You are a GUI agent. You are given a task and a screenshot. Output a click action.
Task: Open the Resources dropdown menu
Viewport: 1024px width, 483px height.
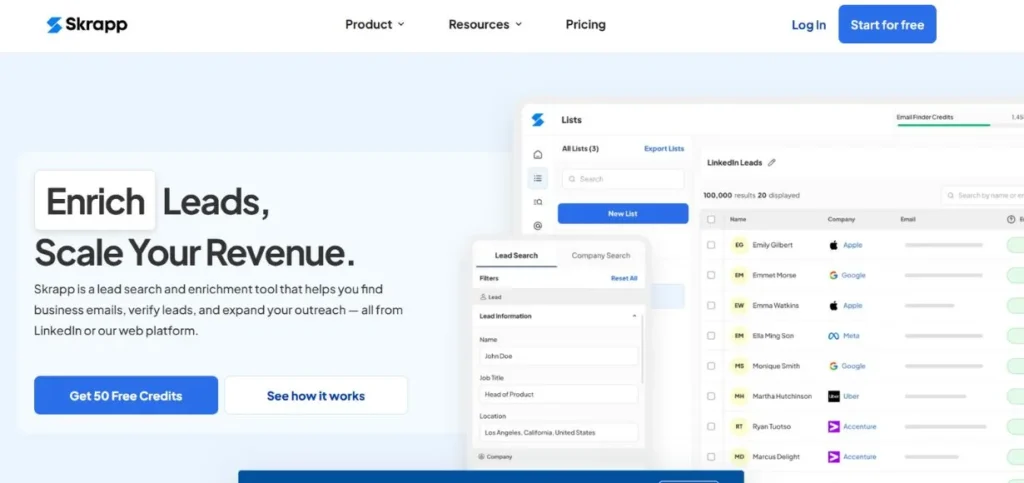[x=485, y=25]
